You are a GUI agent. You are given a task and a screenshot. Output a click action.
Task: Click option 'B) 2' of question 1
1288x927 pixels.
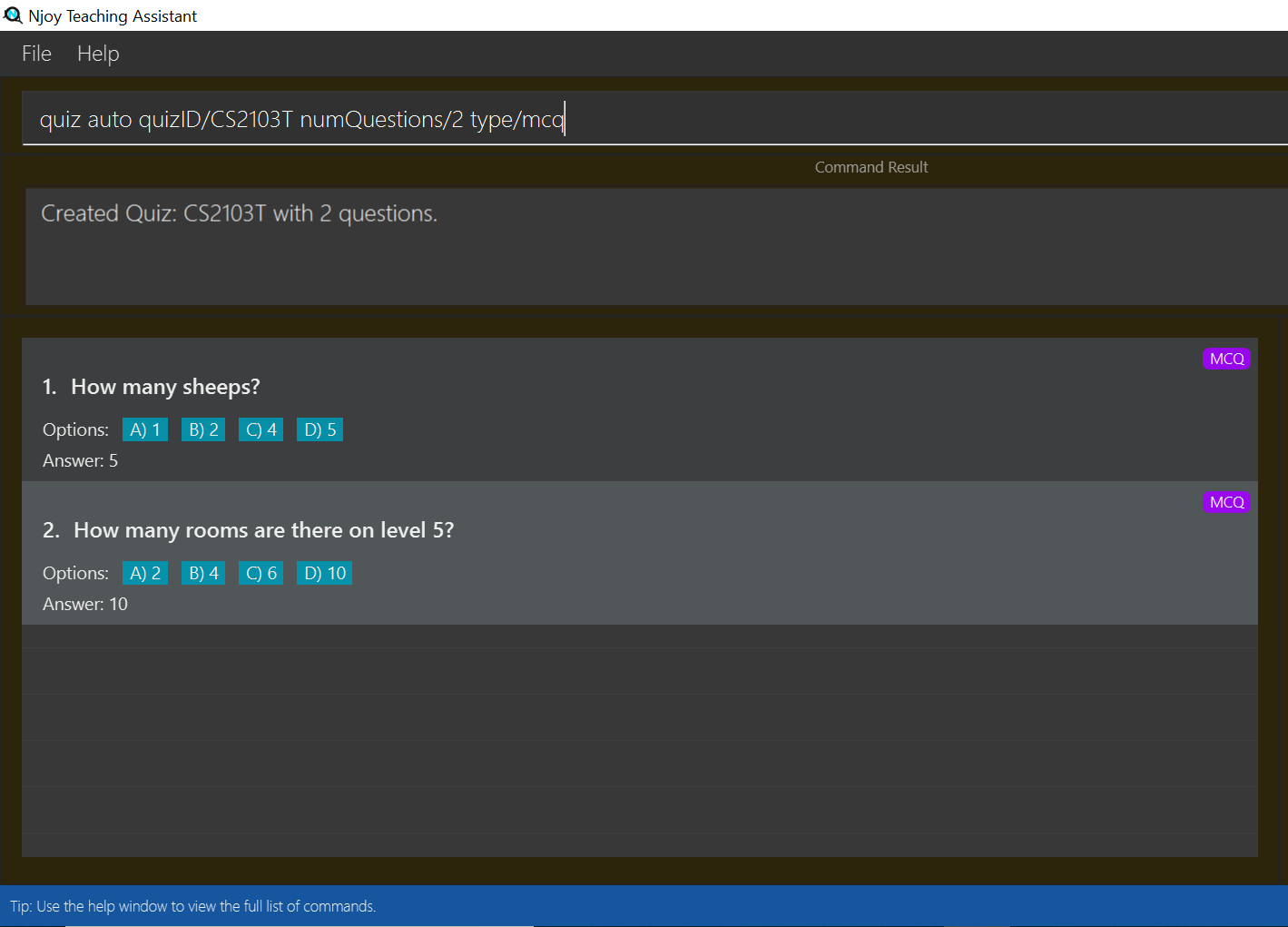tap(203, 429)
